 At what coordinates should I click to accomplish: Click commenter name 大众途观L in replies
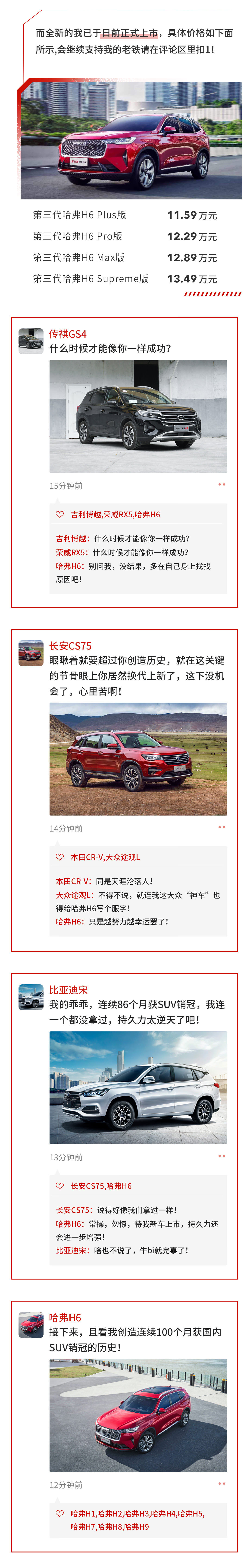coord(75,895)
